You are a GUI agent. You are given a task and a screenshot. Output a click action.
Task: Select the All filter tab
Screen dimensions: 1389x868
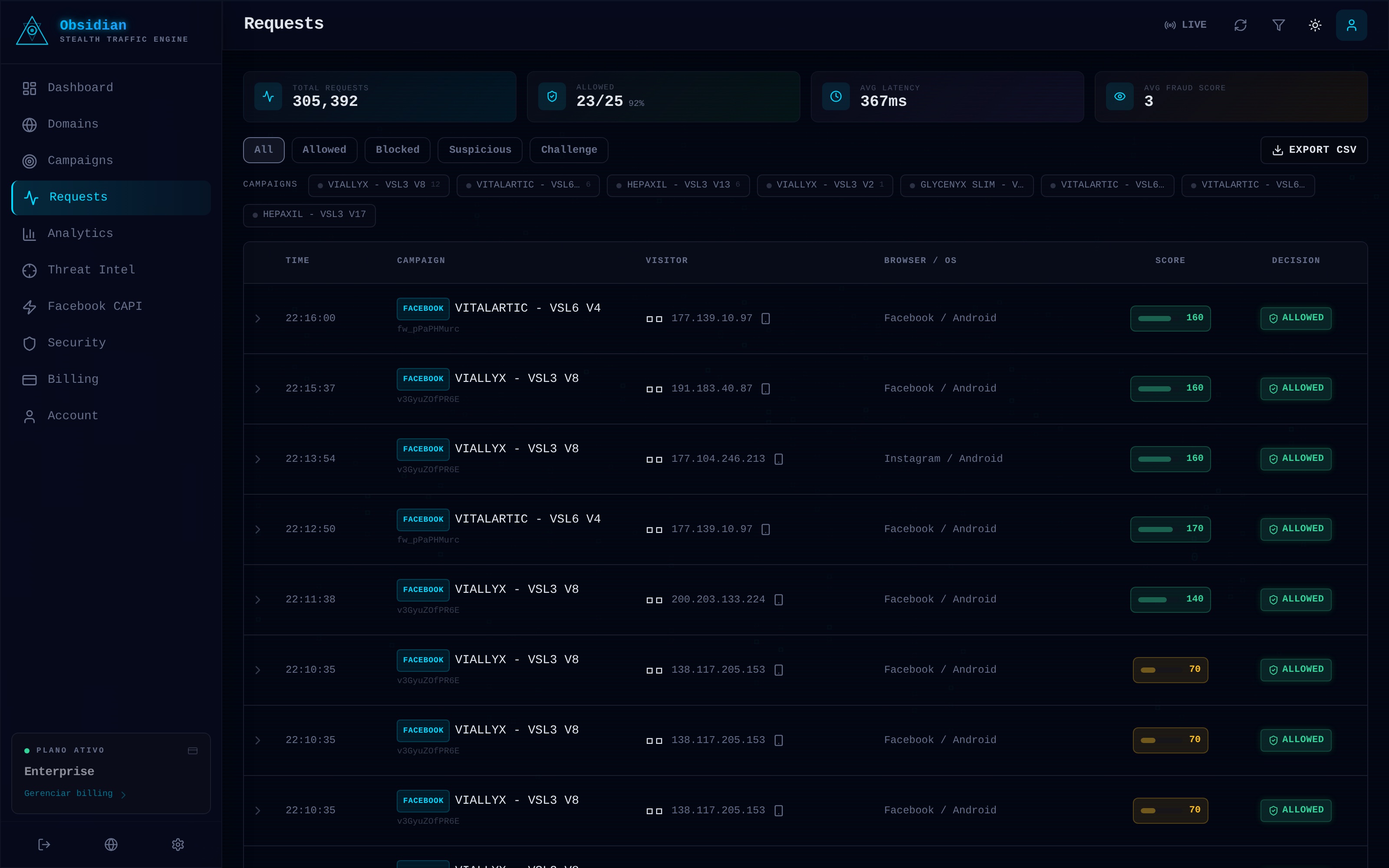pyautogui.click(x=263, y=150)
